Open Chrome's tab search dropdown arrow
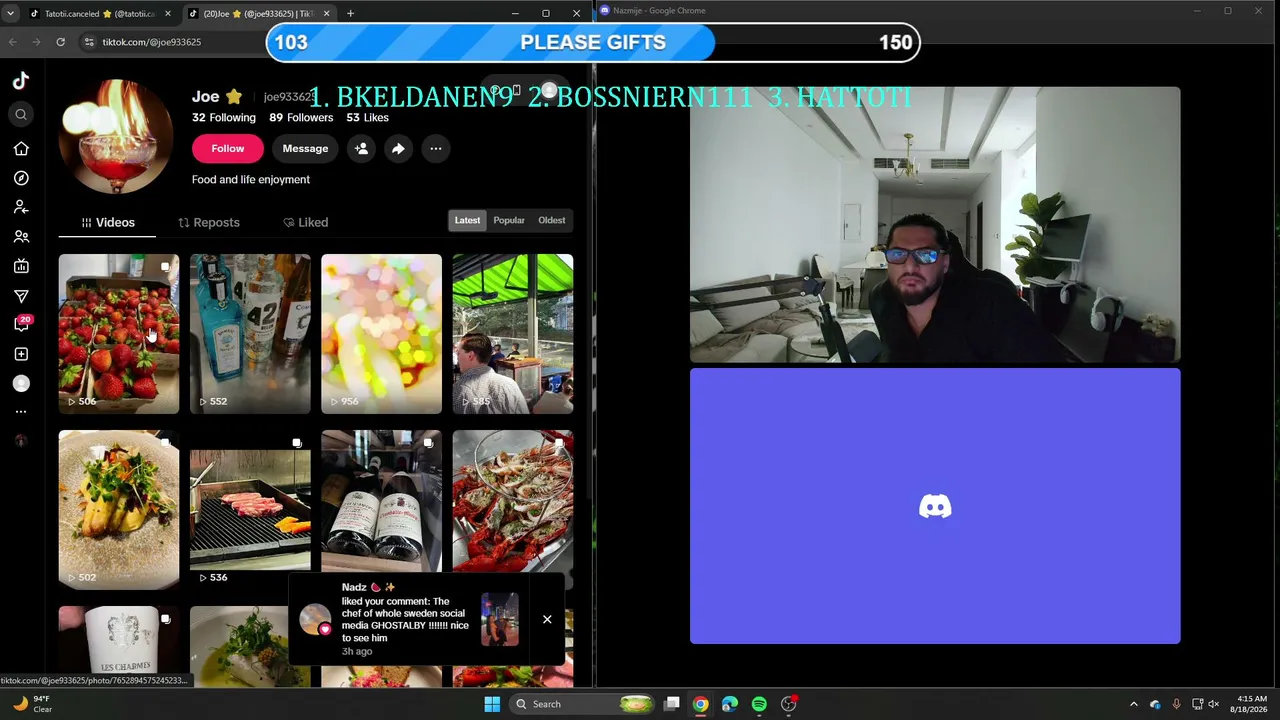 coord(11,13)
